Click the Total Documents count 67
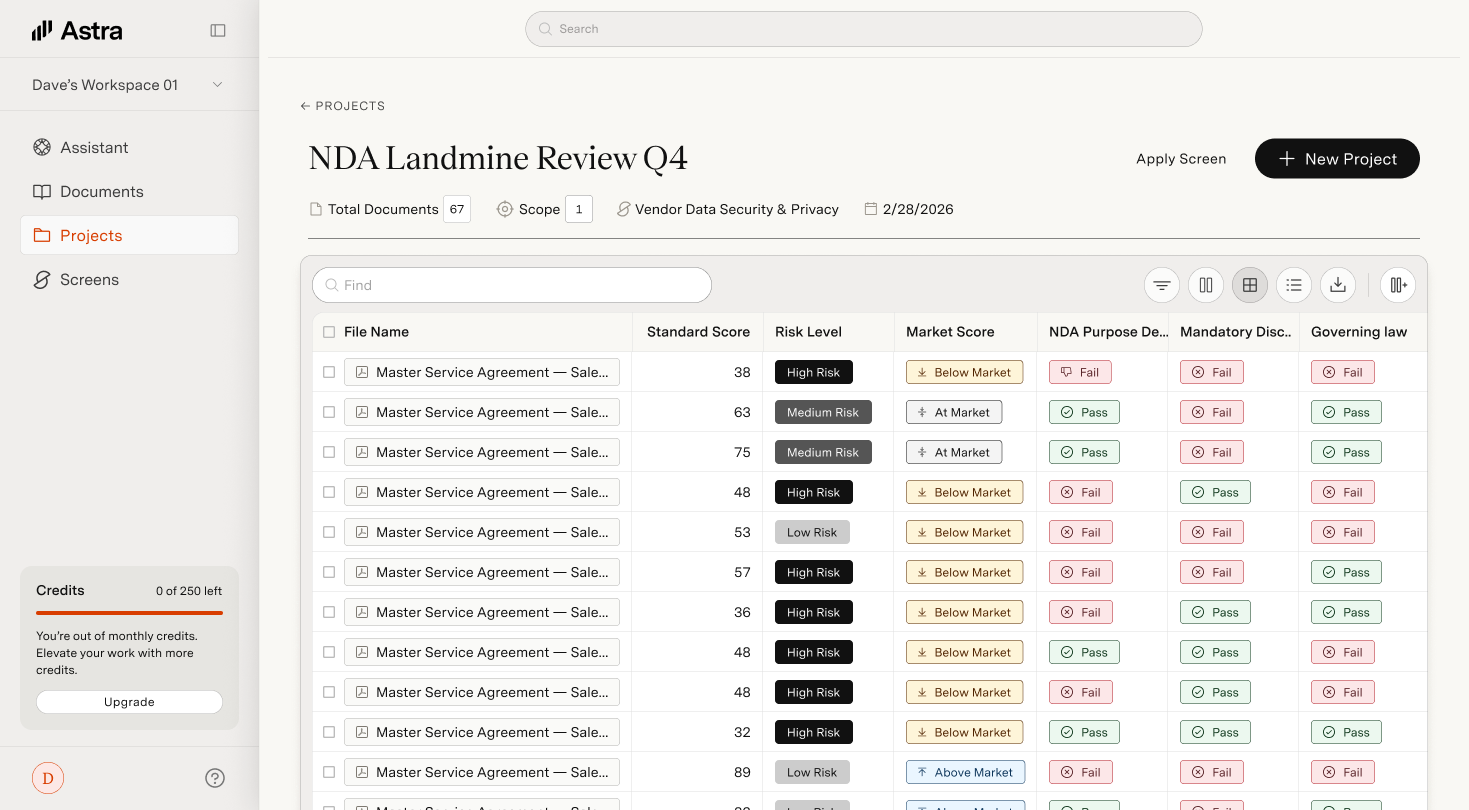This screenshot has height=810, width=1469. click(457, 209)
